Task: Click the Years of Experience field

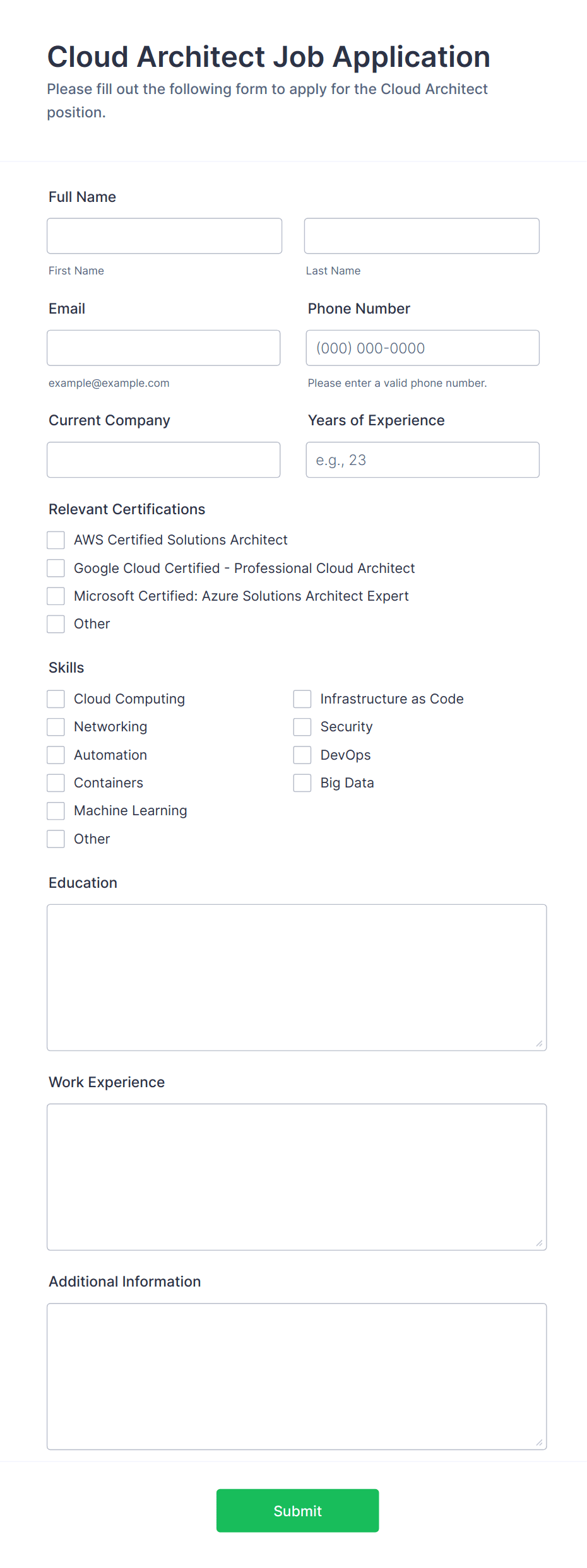Action: [x=422, y=459]
